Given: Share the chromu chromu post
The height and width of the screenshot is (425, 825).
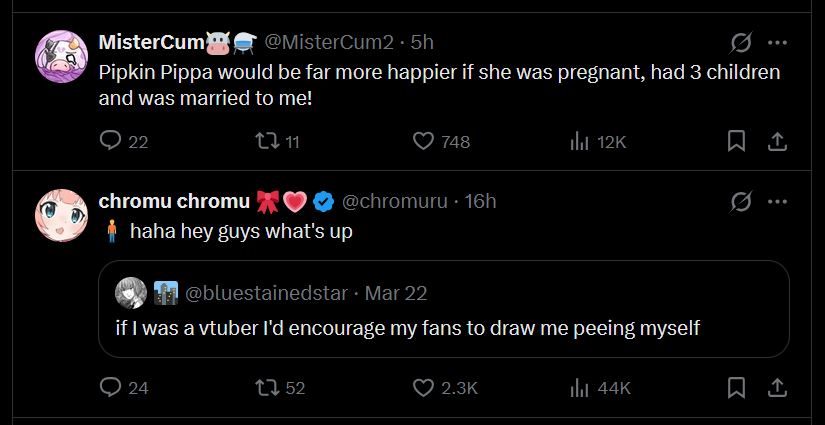Looking at the screenshot, I should 776,388.
